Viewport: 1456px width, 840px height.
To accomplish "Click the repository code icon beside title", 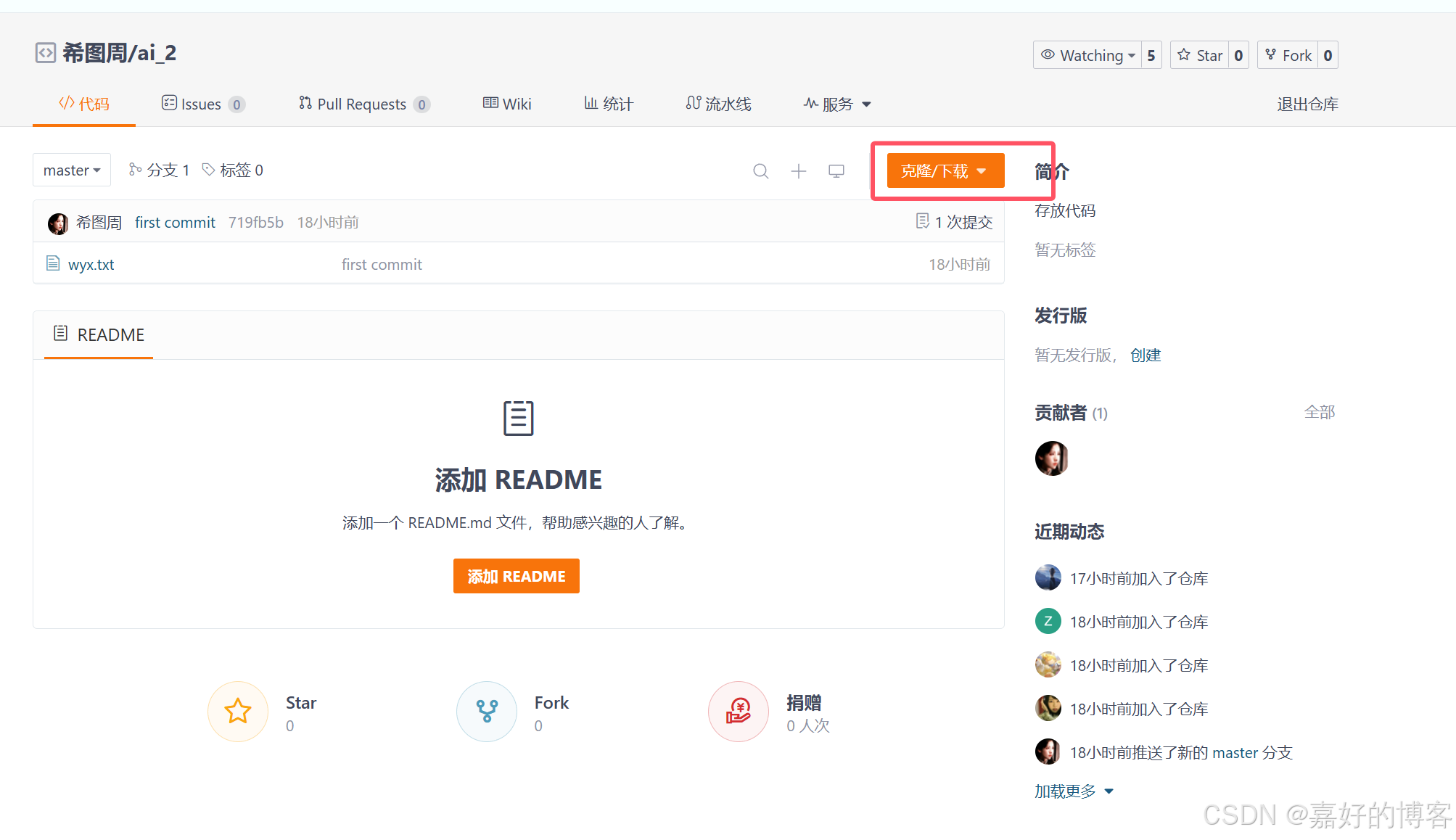I will 45,53.
